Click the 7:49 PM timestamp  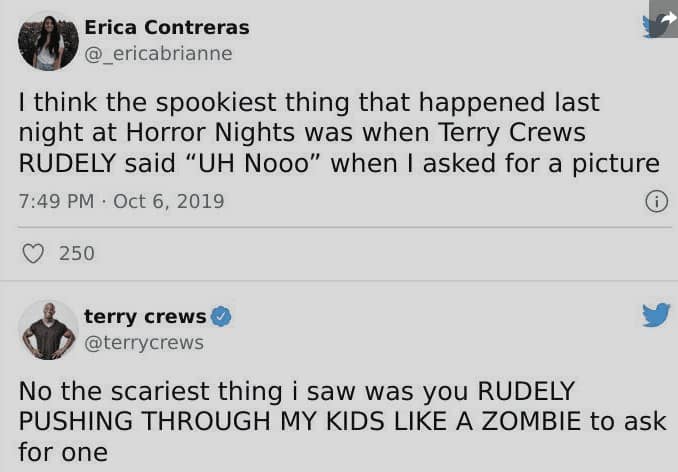(x=55, y=201)
